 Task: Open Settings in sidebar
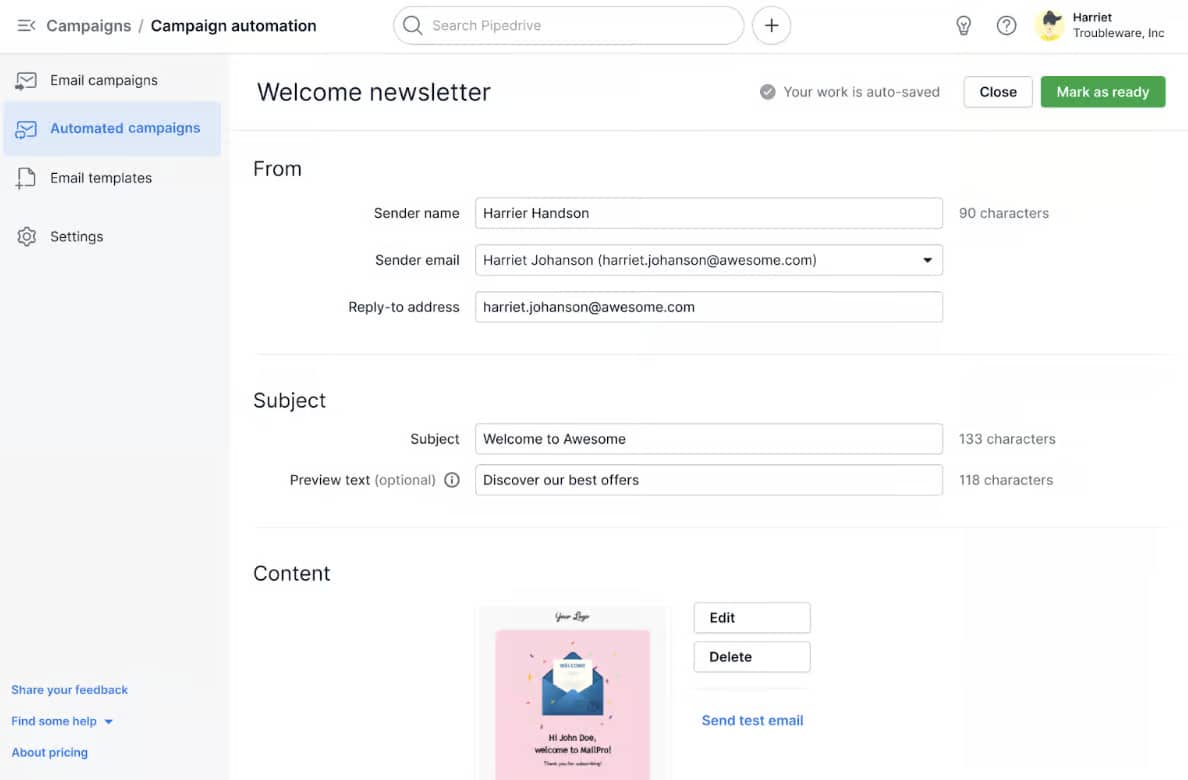click(77, 237)
